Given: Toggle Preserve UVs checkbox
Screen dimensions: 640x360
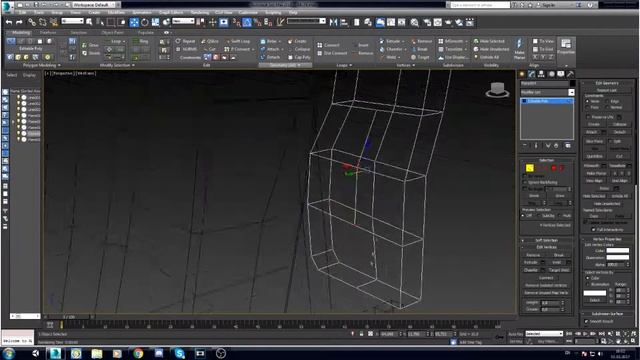Looking at the screenshot, I should pyautogui.click(x=588, y=117).
